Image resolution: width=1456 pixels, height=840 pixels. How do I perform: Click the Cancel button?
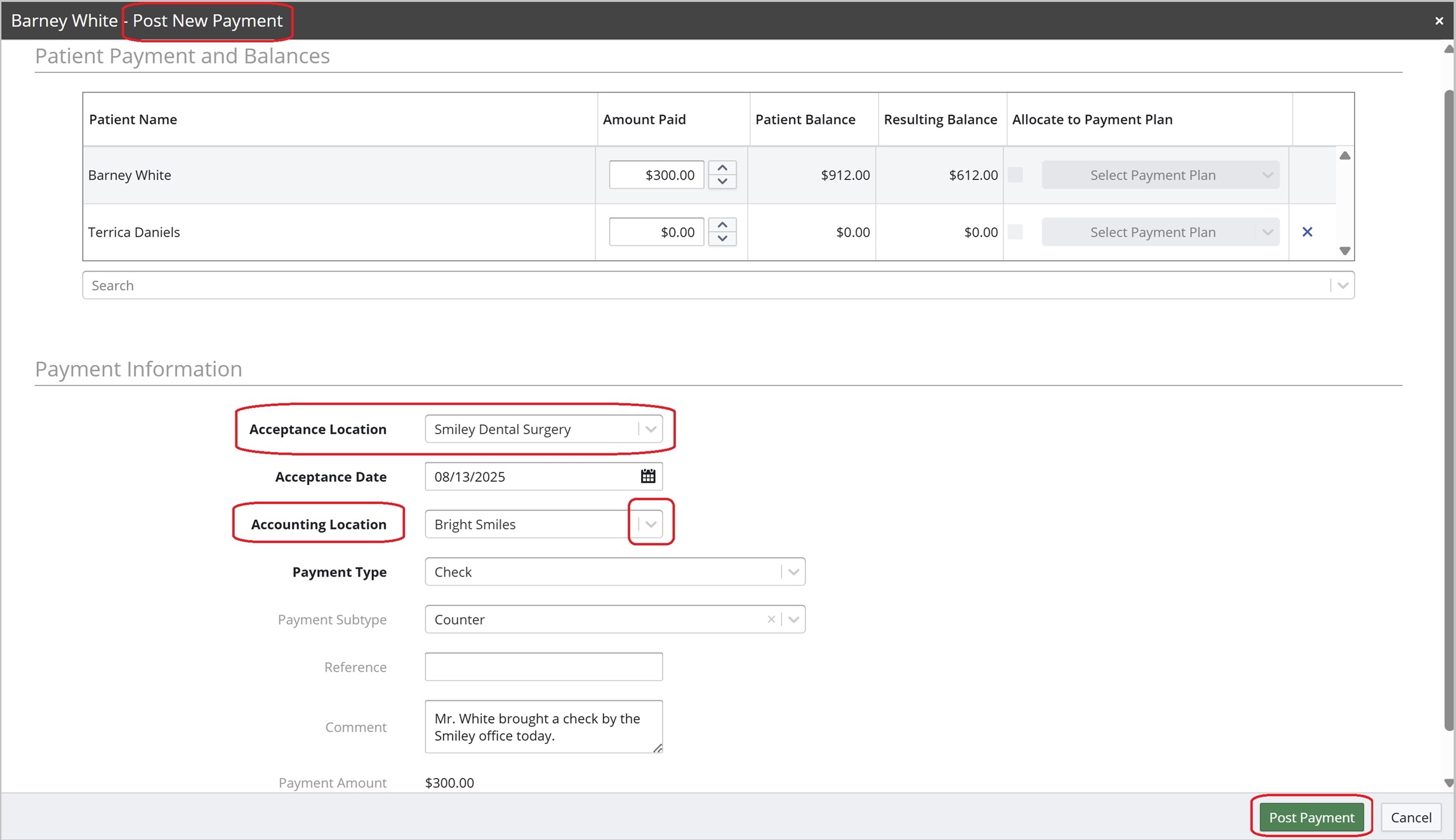tap(1410, 817)
